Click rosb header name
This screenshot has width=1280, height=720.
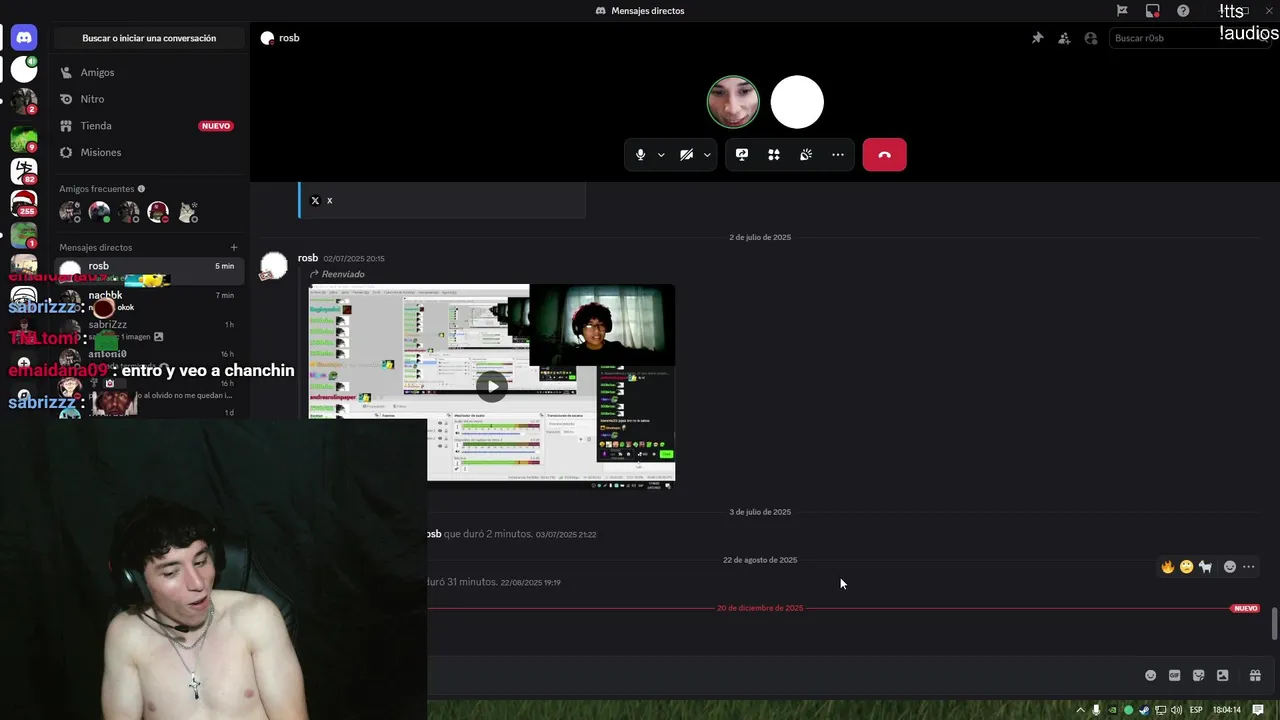pyautogui.click(x=289, y=38)
